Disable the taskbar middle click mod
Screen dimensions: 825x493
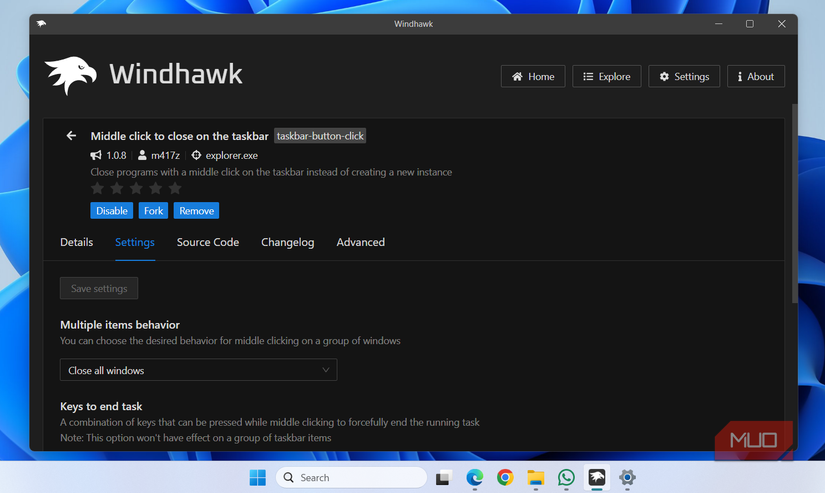pyautogui.click(x=112, y=210)
